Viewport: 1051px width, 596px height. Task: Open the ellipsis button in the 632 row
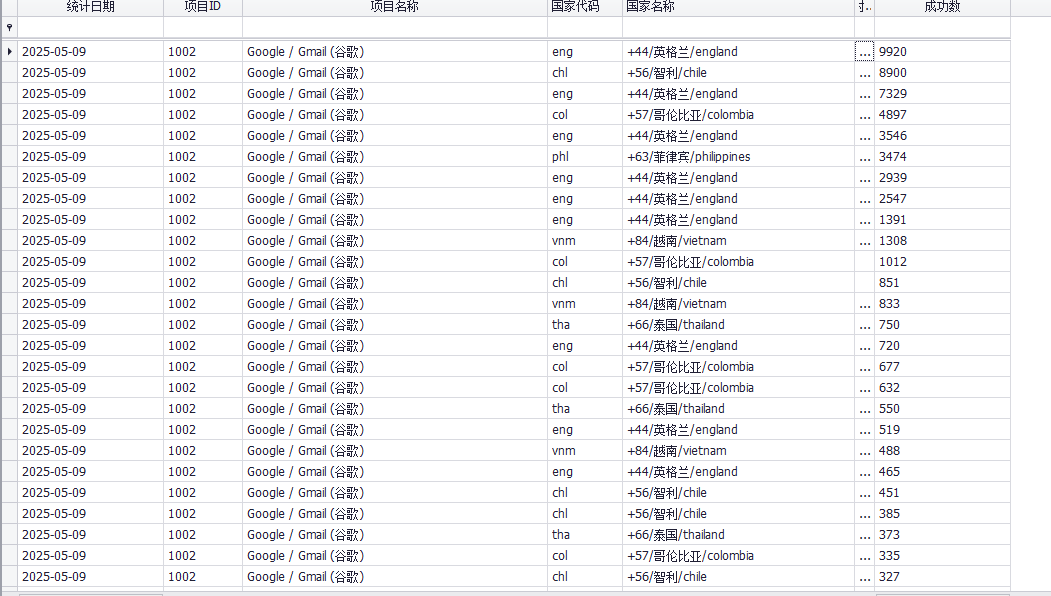pos(865,388)
